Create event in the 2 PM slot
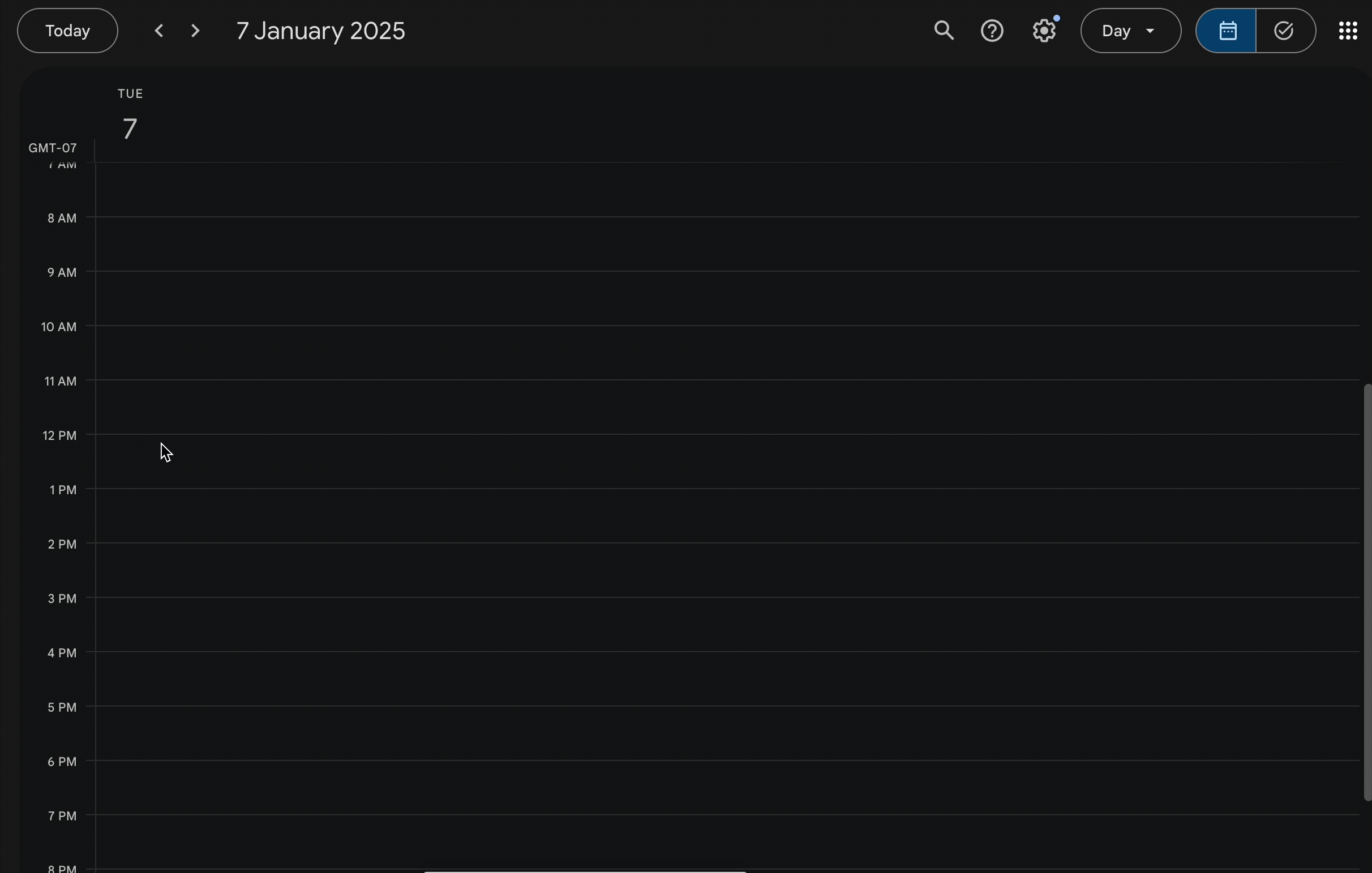1372x873 pixels. 727,570
